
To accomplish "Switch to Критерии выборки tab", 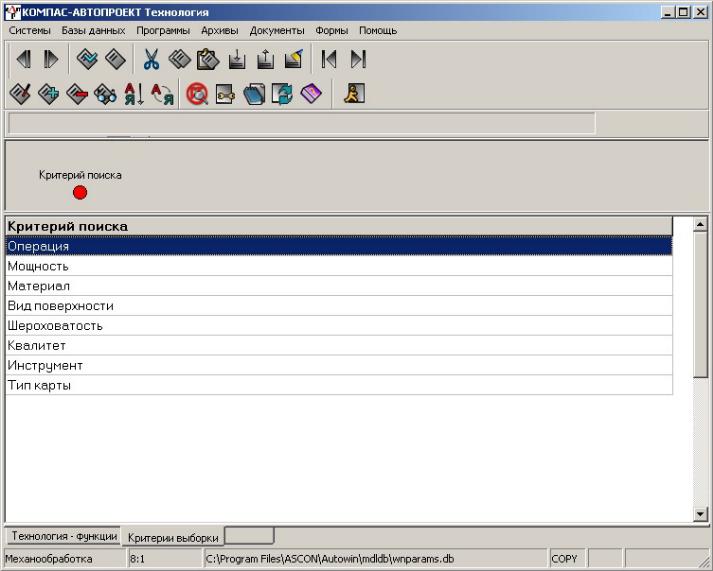I will click(173, 537).
